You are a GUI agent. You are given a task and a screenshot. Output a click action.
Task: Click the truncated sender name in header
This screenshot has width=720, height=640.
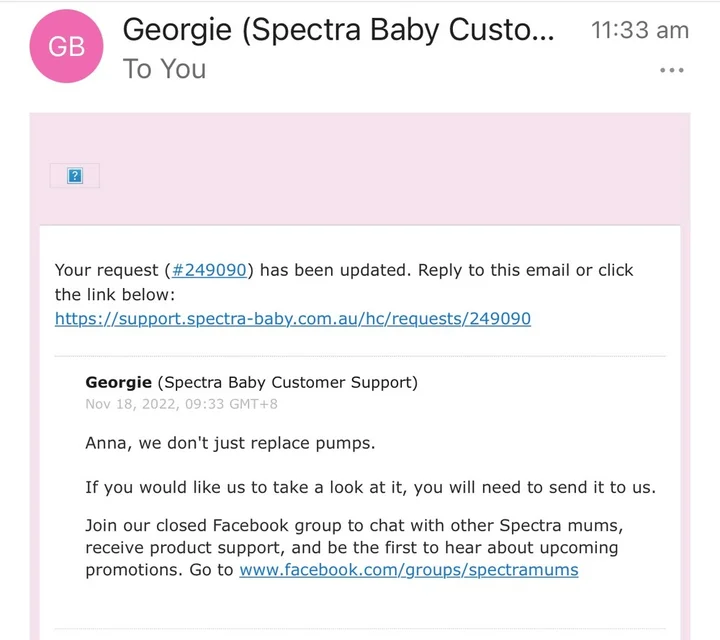337,30
